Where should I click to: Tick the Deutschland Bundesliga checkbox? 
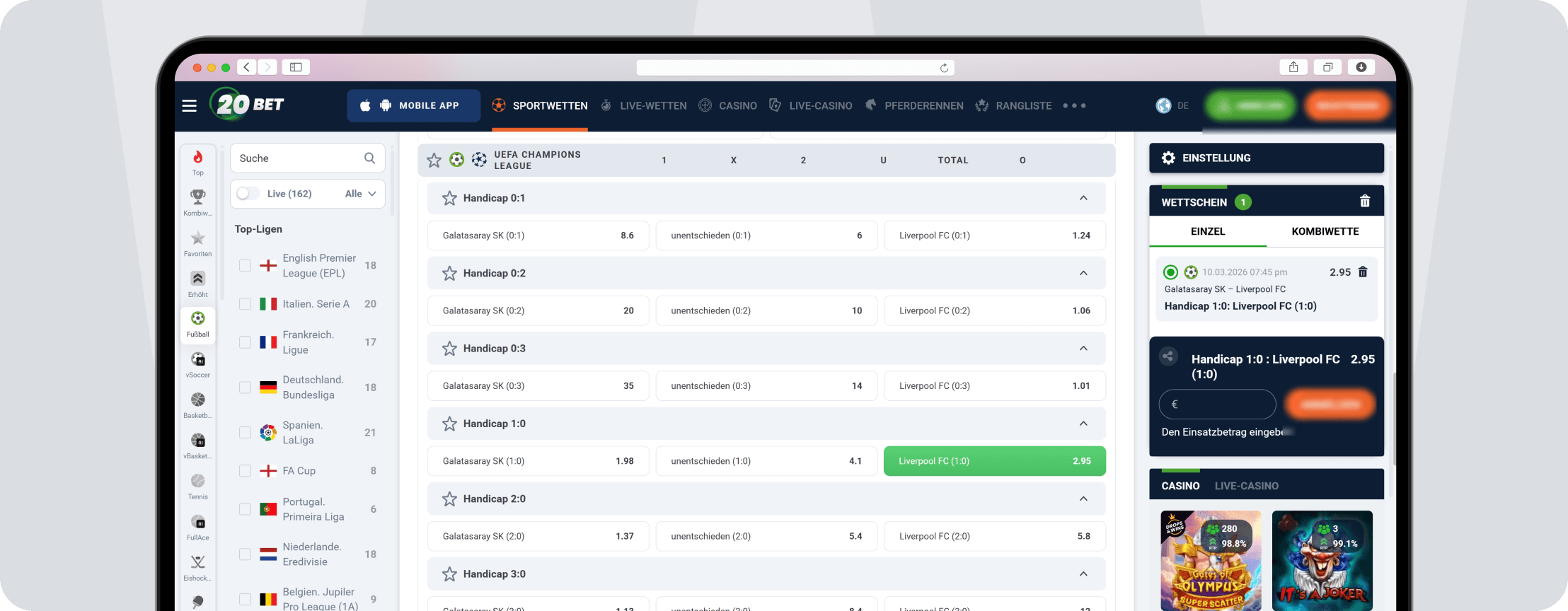coord(246,388)
